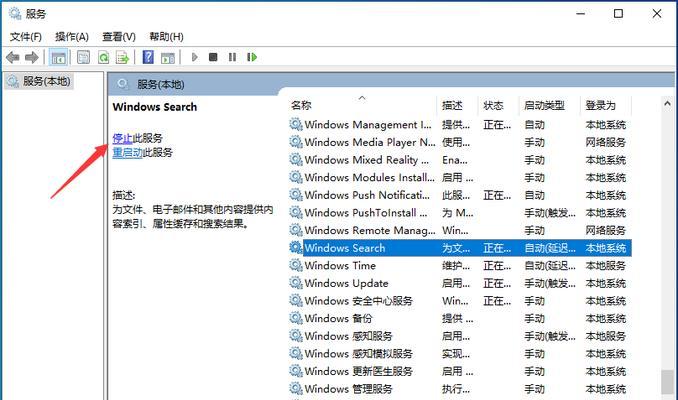Click the 重启动 link to restart service

pyautogui.click(x=127, y=152)
